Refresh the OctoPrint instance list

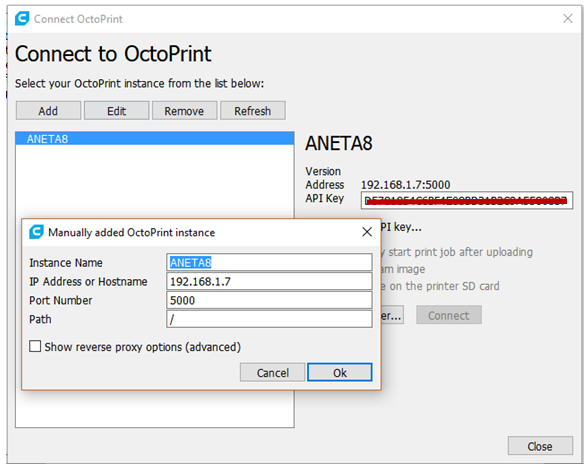pyautogui.click(x=253, y=111)
